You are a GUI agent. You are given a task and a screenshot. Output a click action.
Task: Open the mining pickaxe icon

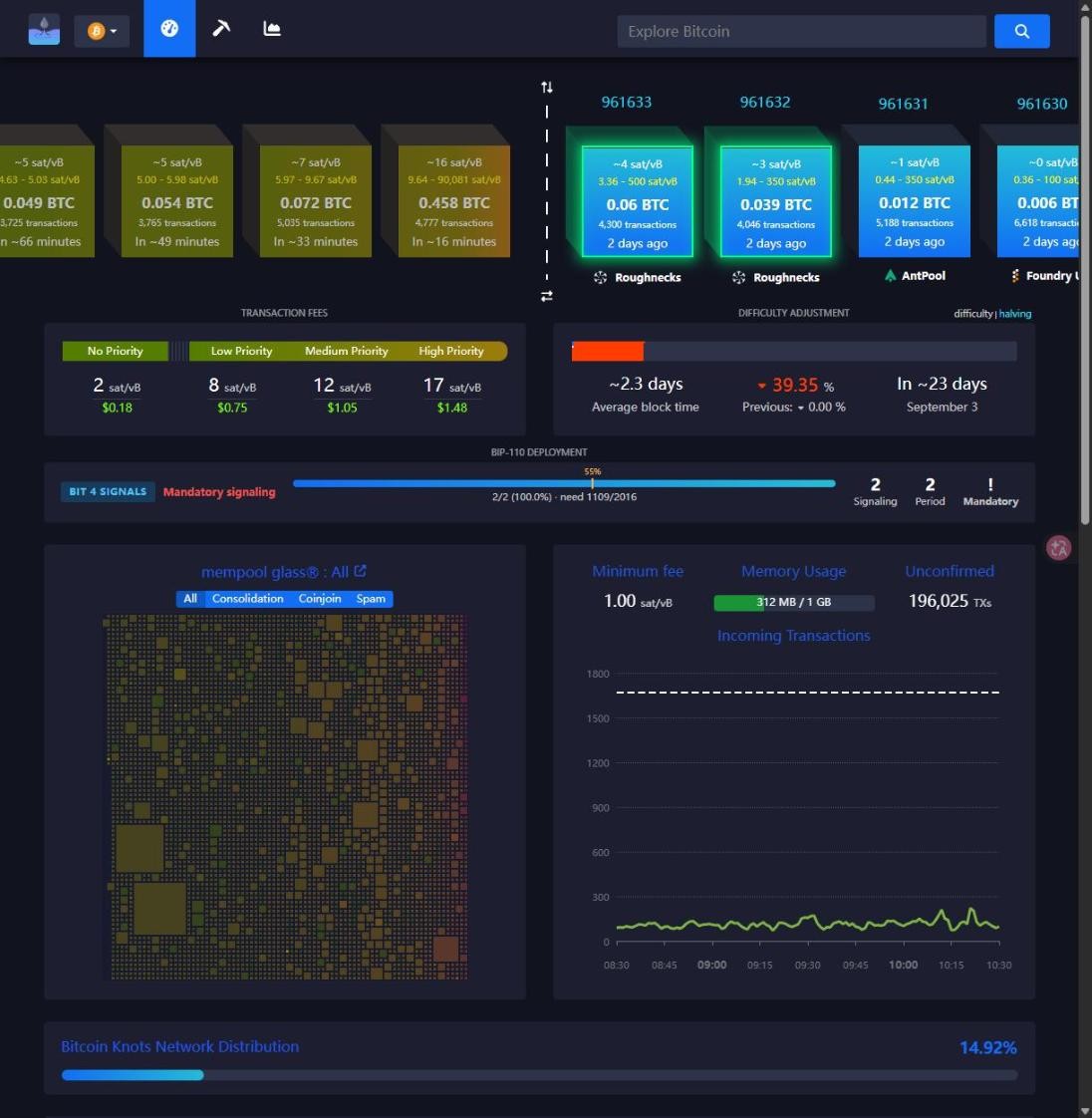click(221, 29)
